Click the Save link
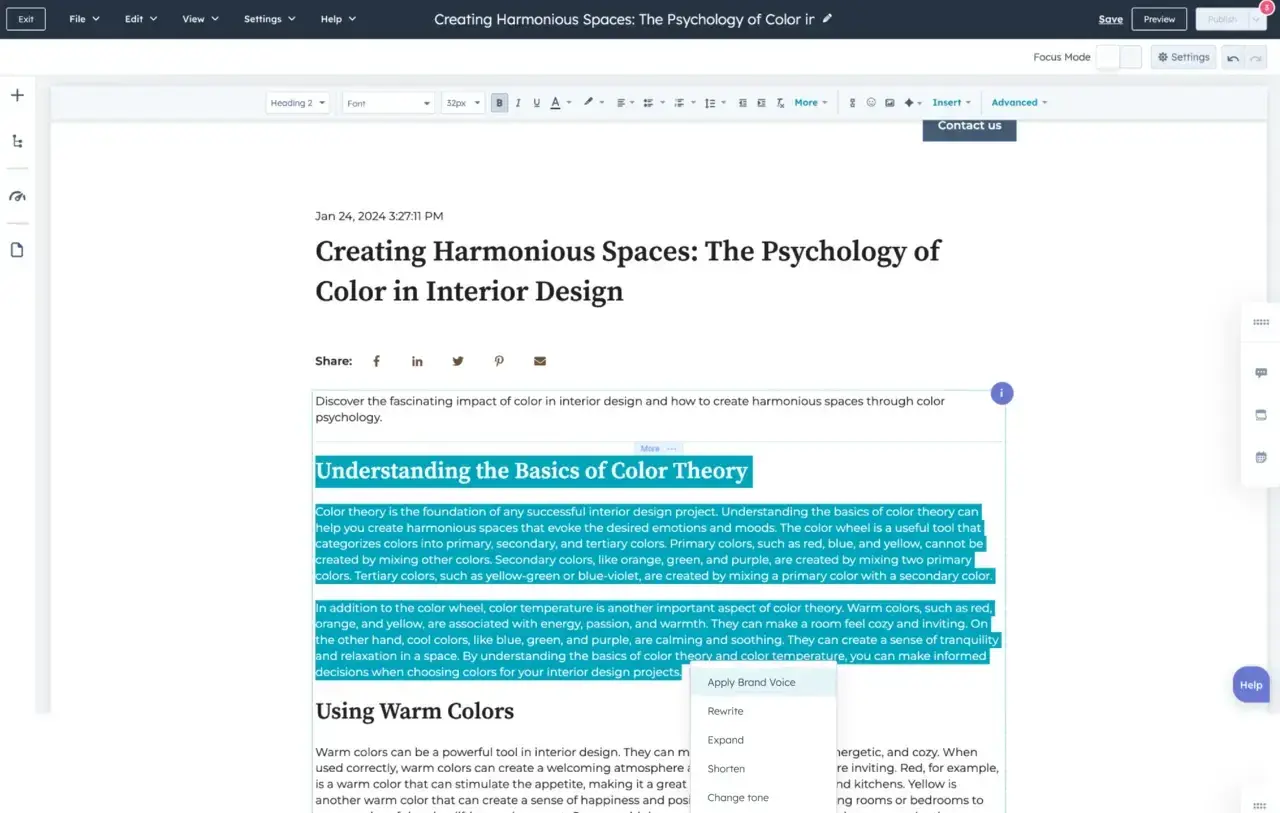1280x813 pixels. (1110, 19)
